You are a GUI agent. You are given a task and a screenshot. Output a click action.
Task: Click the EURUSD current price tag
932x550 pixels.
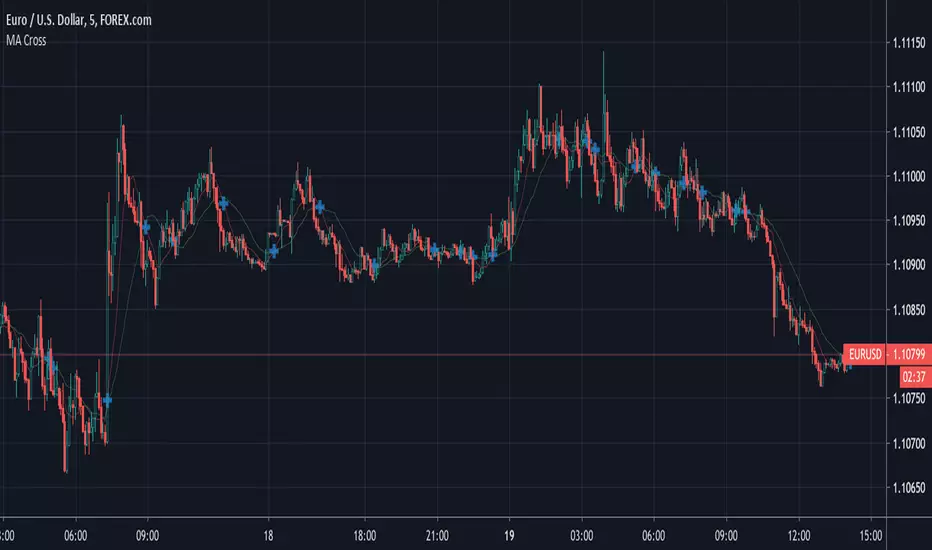[x=864, y=354]
